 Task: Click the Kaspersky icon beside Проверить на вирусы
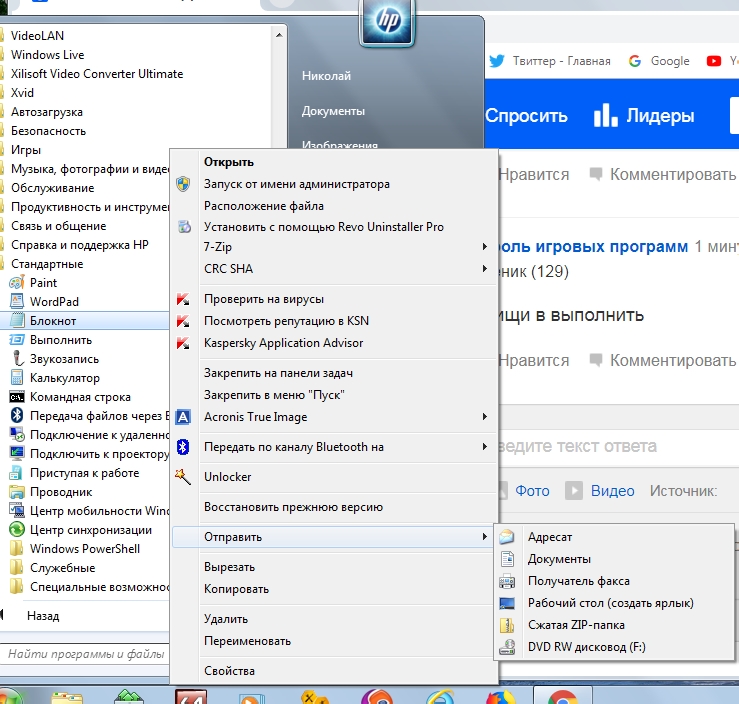tap(183, 299)
